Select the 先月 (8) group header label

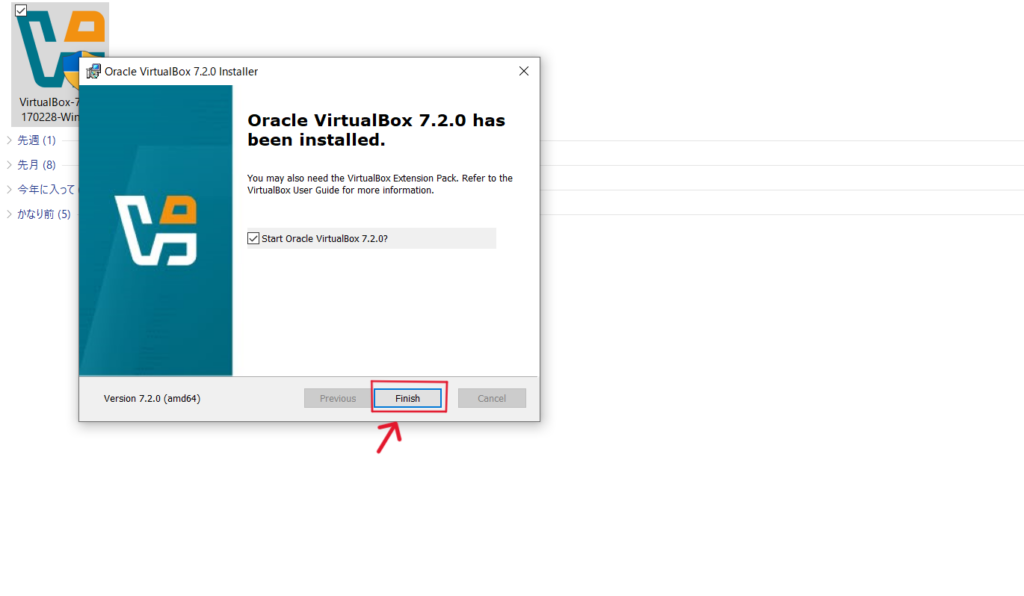point(37,165)
